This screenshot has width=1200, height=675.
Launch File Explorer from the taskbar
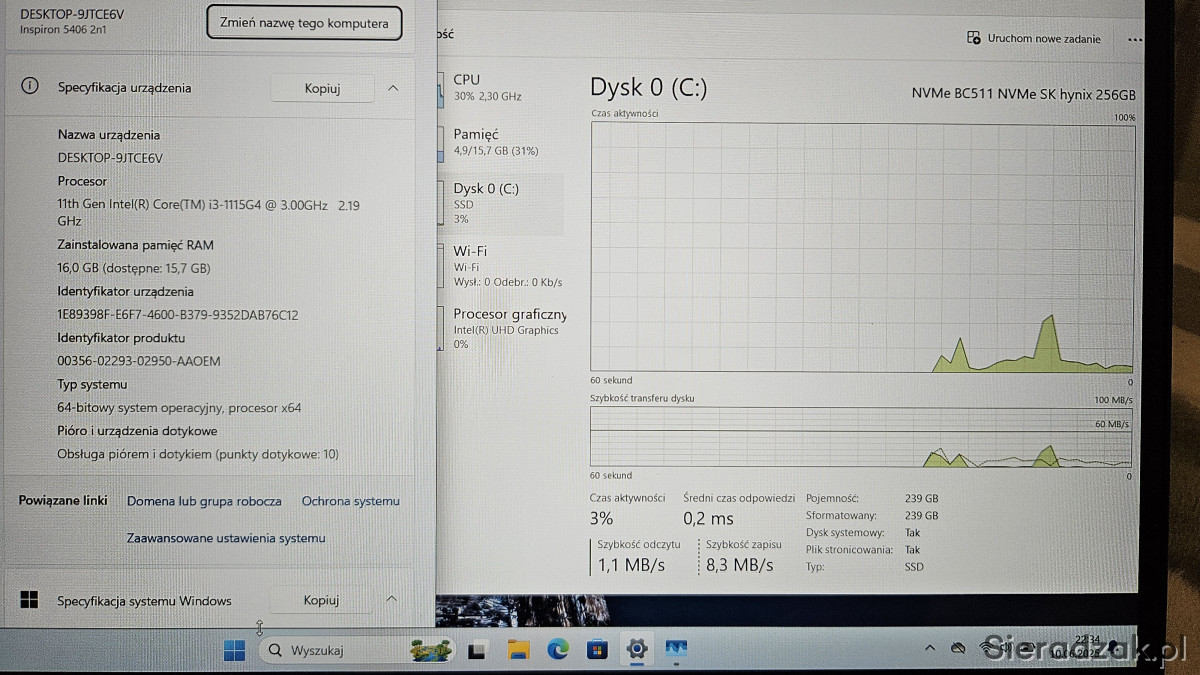coord(518,651)
